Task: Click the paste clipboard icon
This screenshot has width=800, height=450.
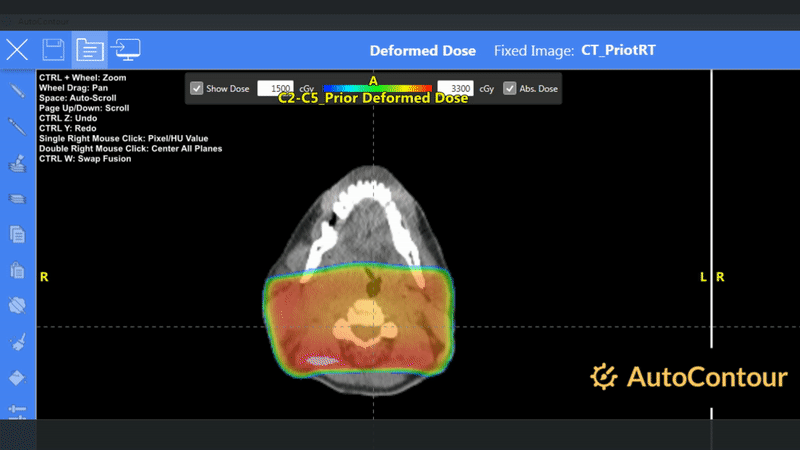Action: pos(17,270)
